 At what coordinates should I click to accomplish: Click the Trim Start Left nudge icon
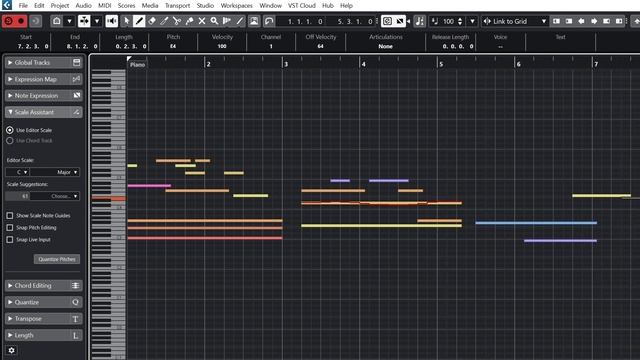coord(556,21)
